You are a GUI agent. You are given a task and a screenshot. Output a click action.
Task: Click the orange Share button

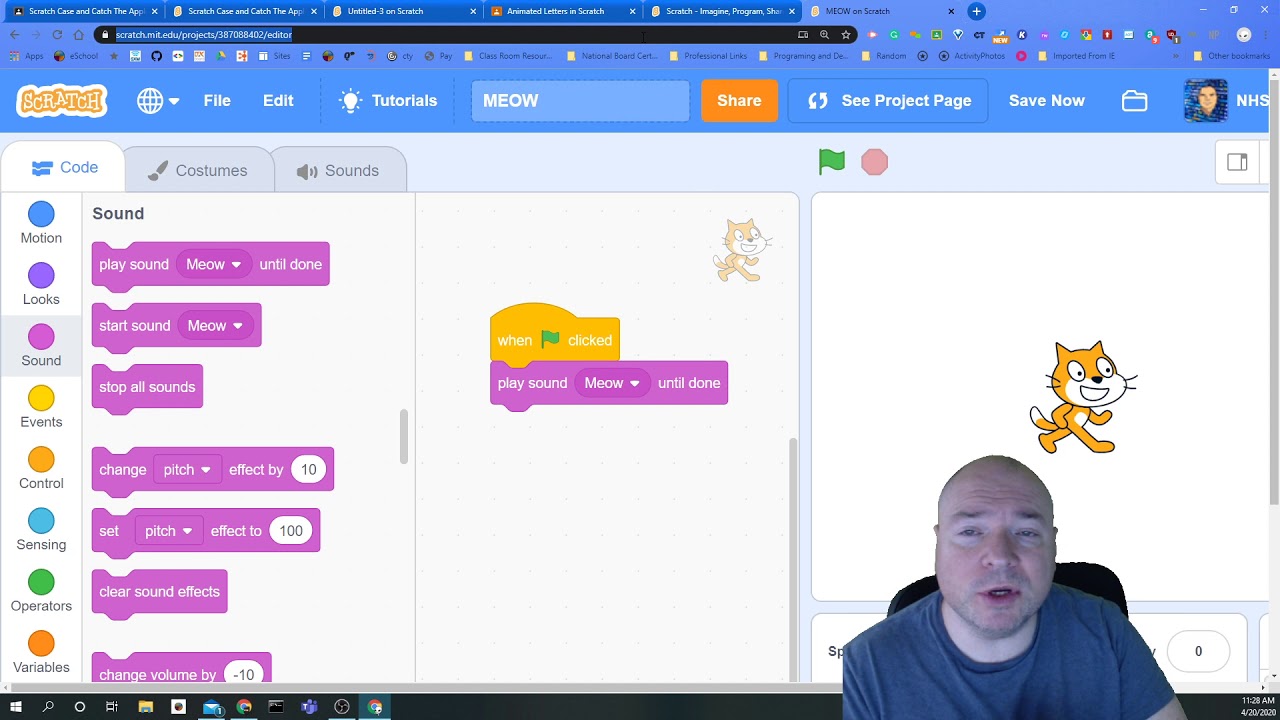pos(739,101)
